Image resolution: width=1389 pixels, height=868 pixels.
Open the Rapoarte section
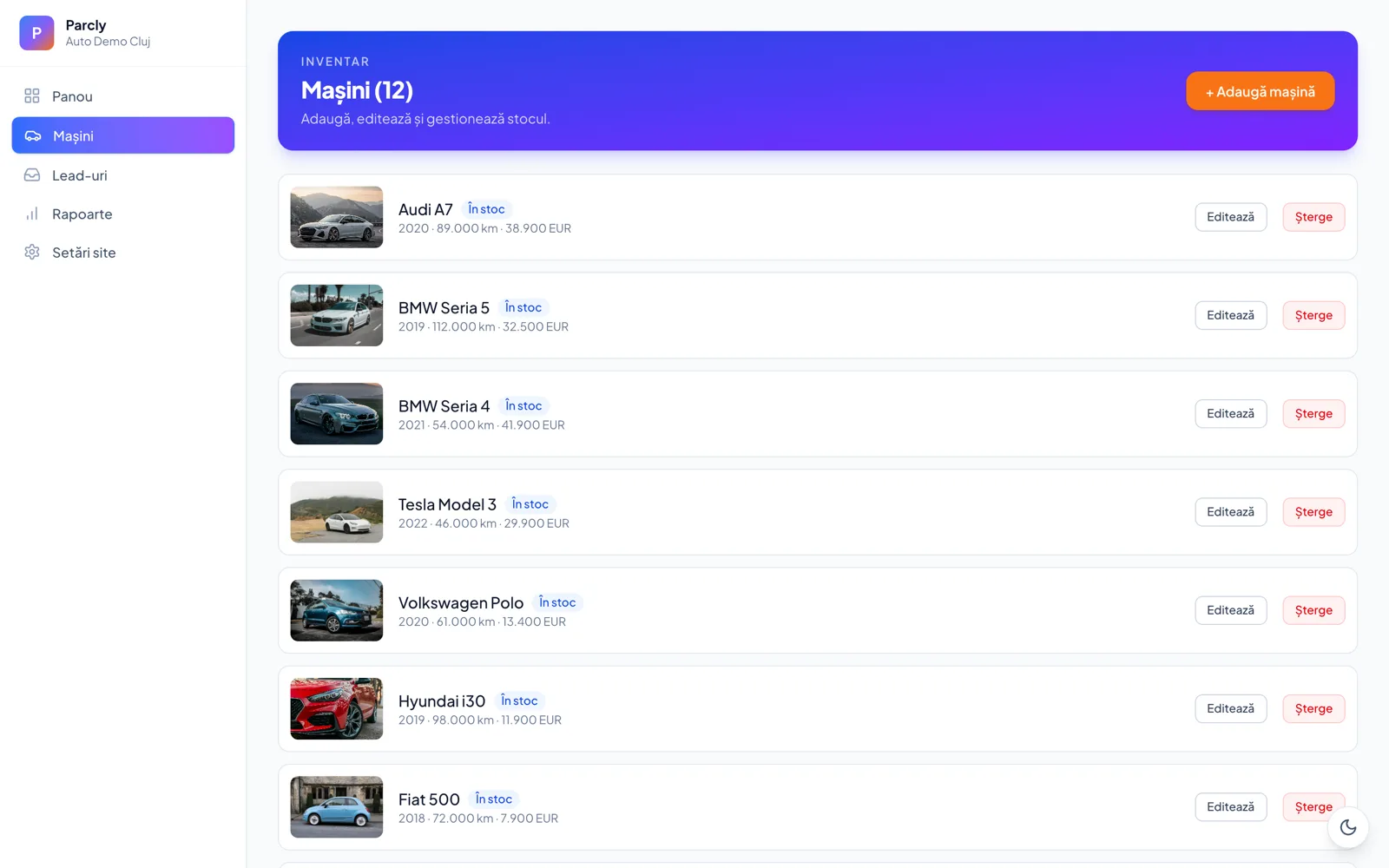pos(123,214)
